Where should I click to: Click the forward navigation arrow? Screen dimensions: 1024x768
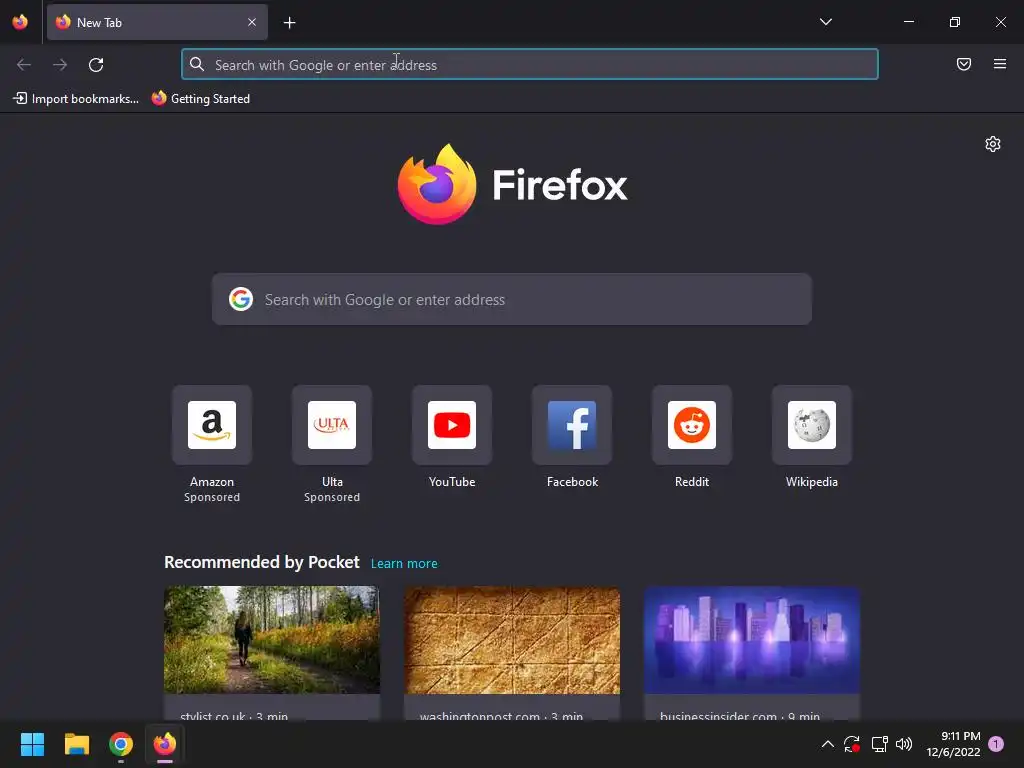[x=60, y=65]
